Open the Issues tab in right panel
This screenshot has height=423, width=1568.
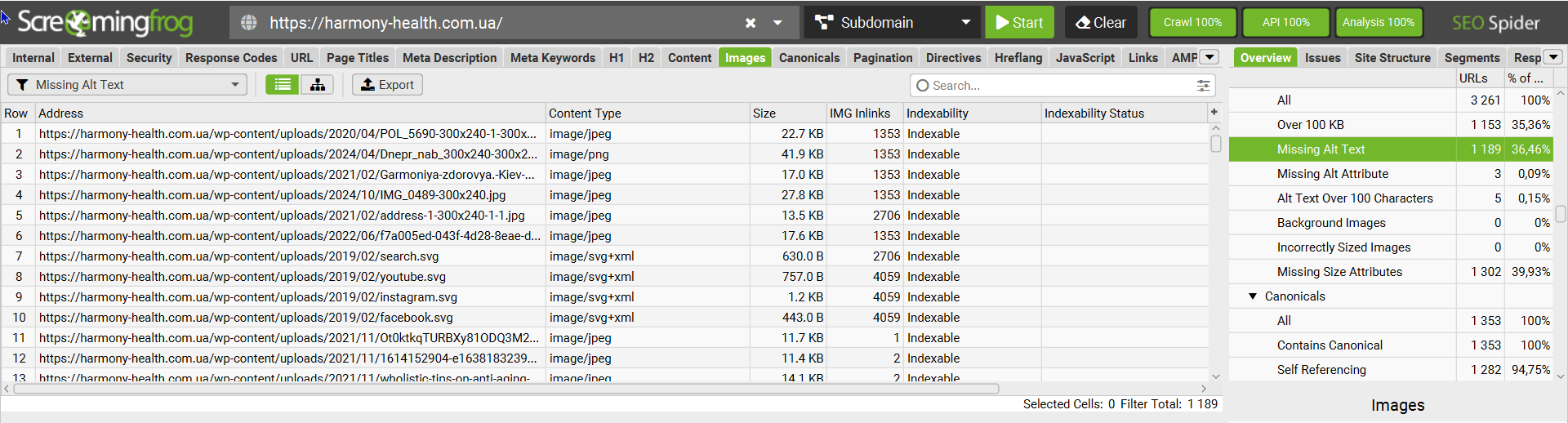pos(1322,57)
